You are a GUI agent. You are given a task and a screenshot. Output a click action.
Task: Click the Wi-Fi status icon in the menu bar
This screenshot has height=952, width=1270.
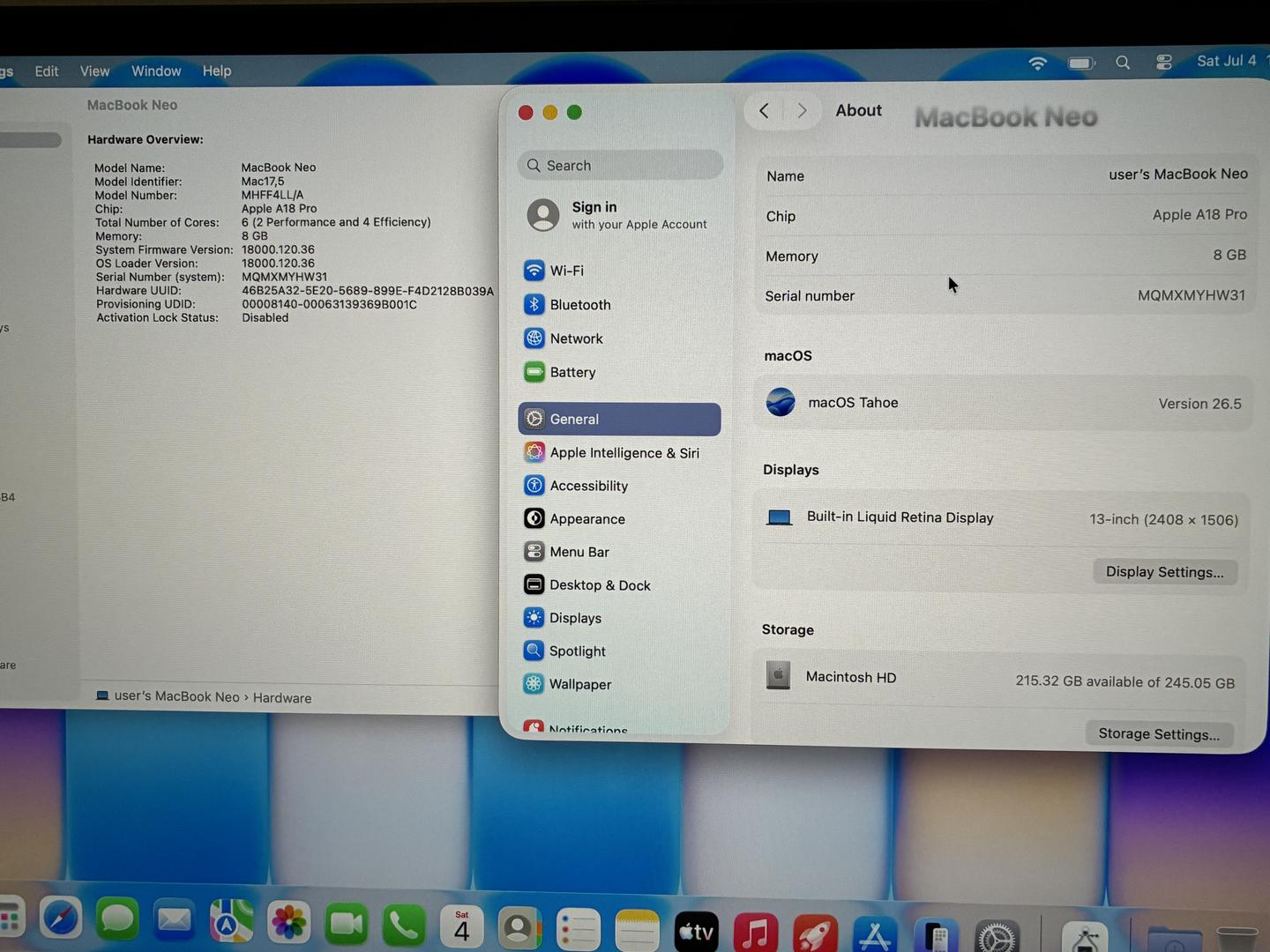(1037, 63)
